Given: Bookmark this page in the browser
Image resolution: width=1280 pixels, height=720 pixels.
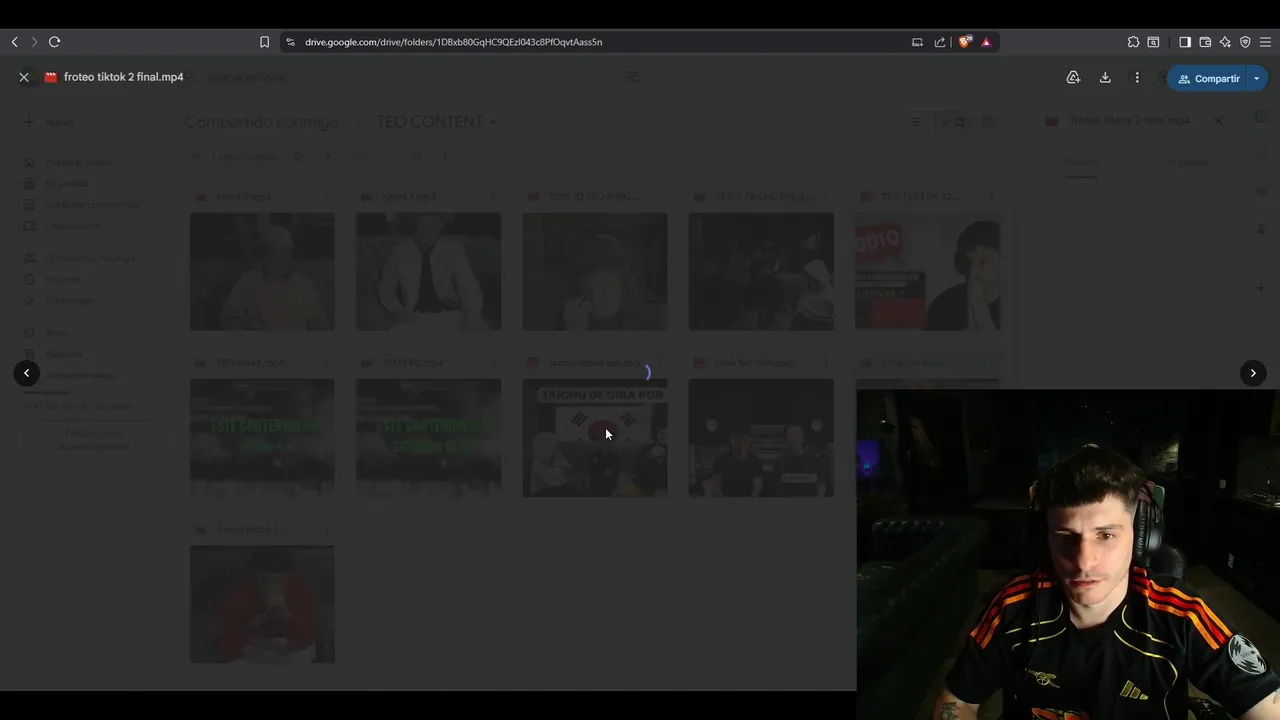Looking at the screenshot, I should 264,42.
